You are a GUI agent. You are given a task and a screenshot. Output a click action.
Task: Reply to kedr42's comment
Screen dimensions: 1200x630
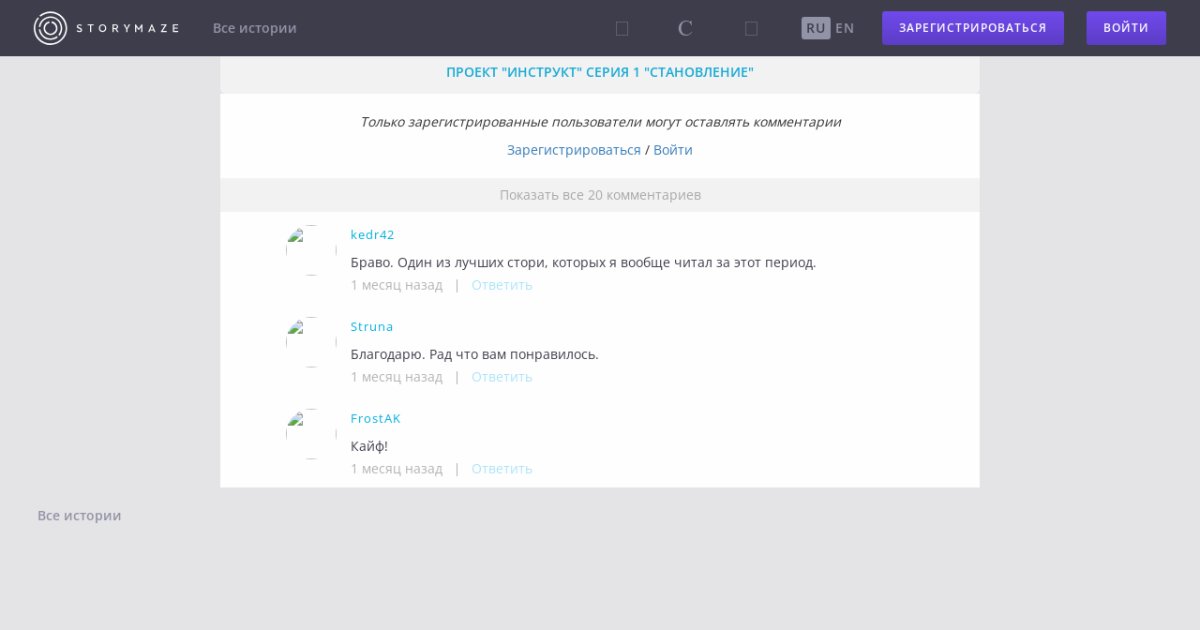(502, 285)
